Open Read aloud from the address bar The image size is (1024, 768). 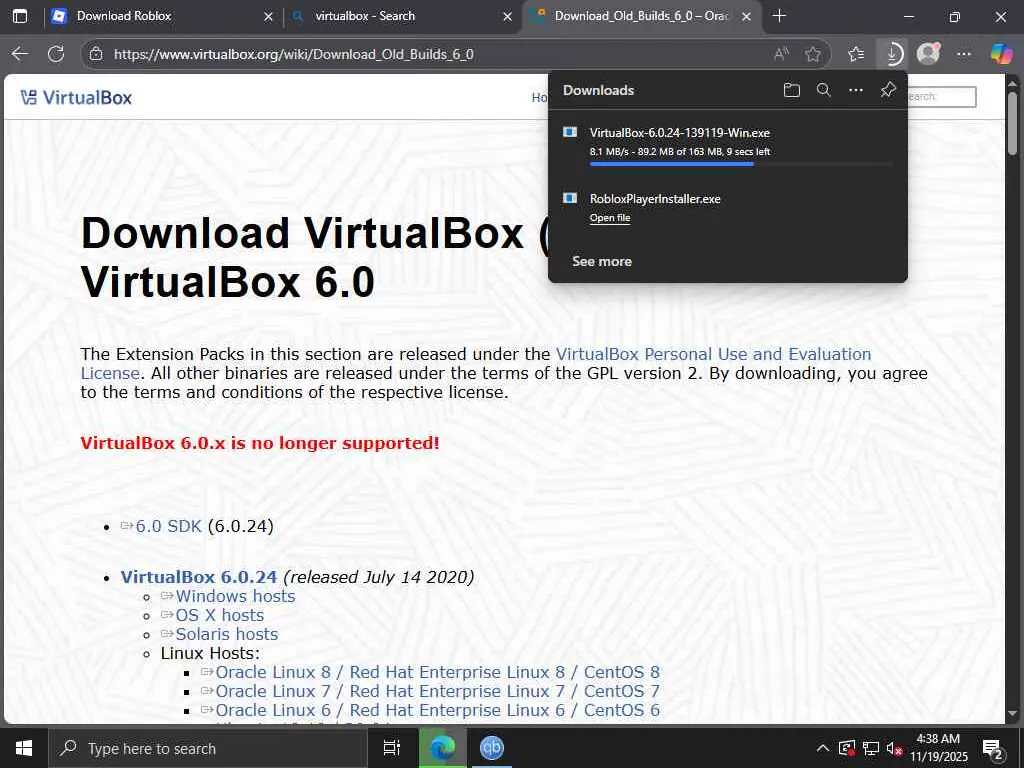781,54
